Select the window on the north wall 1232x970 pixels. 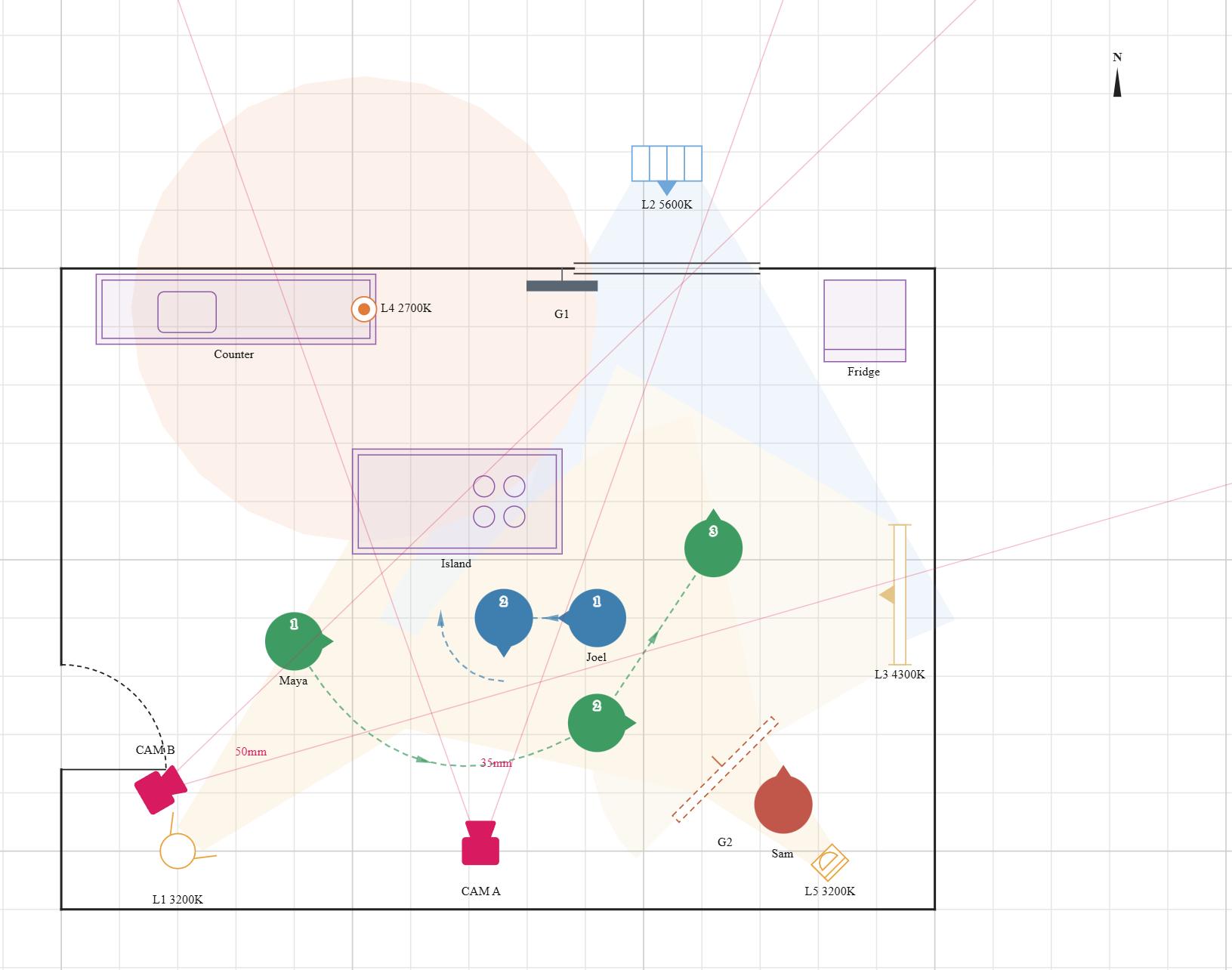[667, 268]
